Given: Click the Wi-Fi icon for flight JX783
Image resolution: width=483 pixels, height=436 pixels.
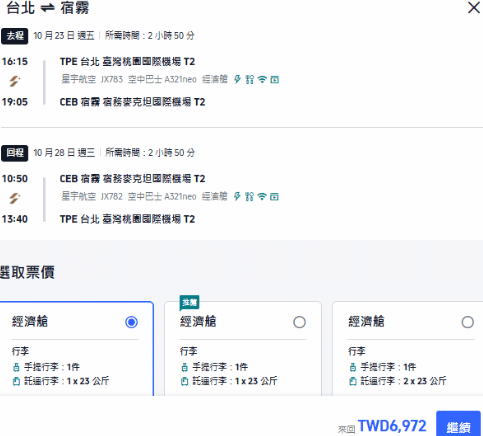Looking at the screenshot, I should tap(262, 79).
